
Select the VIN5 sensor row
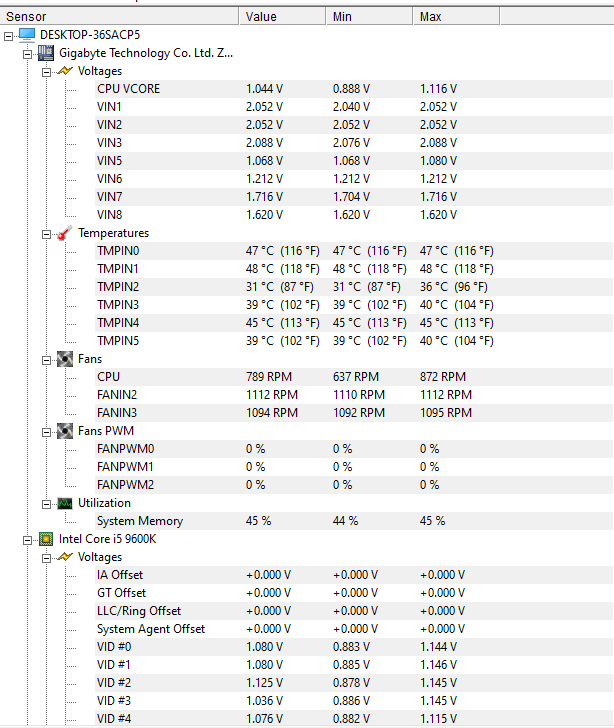click(x=354, y=161)
